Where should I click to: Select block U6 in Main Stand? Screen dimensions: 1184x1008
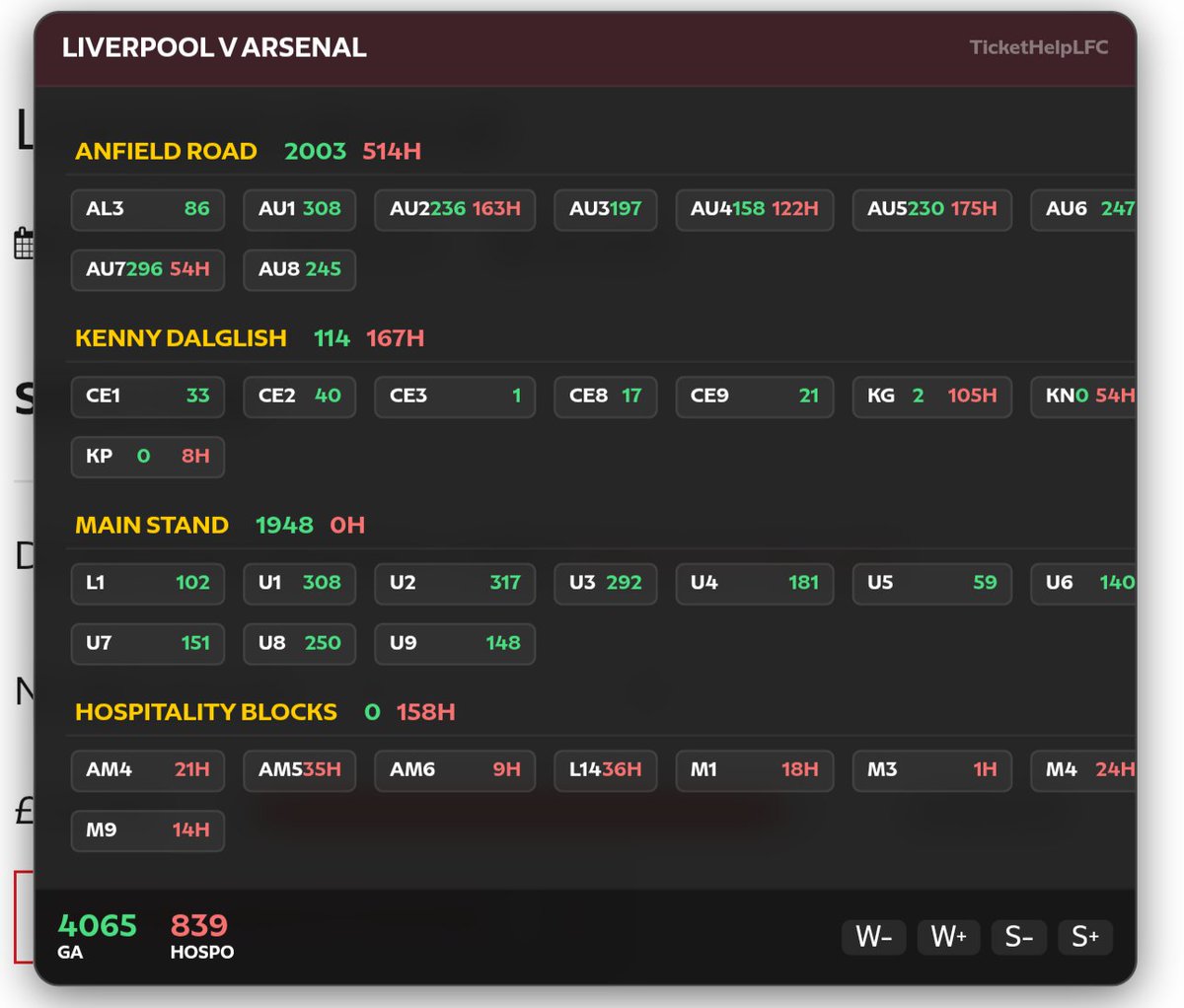1083,583
